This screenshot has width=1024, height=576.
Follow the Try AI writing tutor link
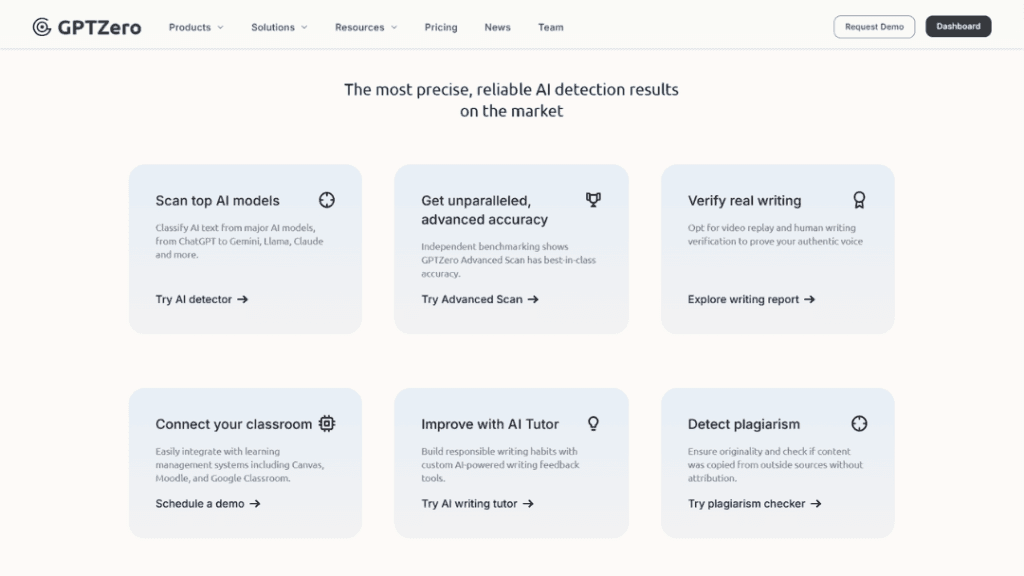pos(477,504)
